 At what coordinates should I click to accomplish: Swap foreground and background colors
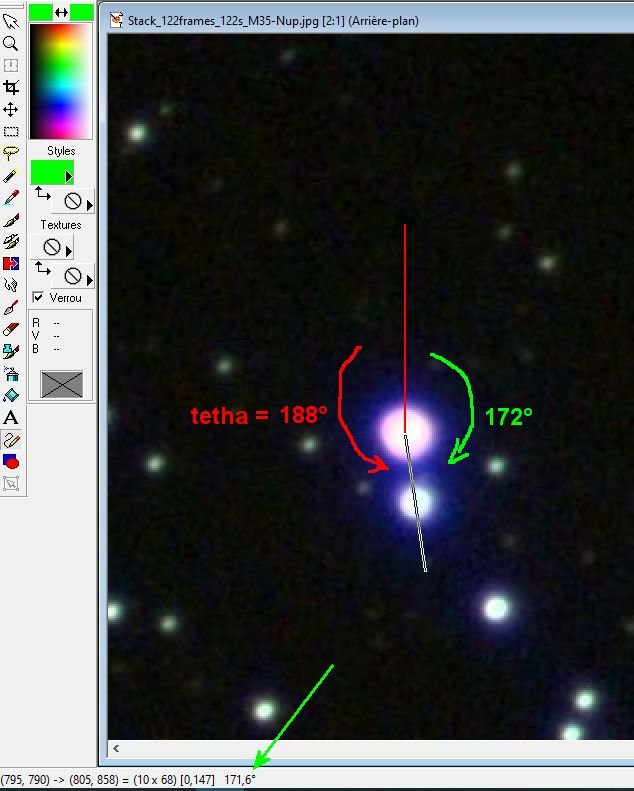61,13
